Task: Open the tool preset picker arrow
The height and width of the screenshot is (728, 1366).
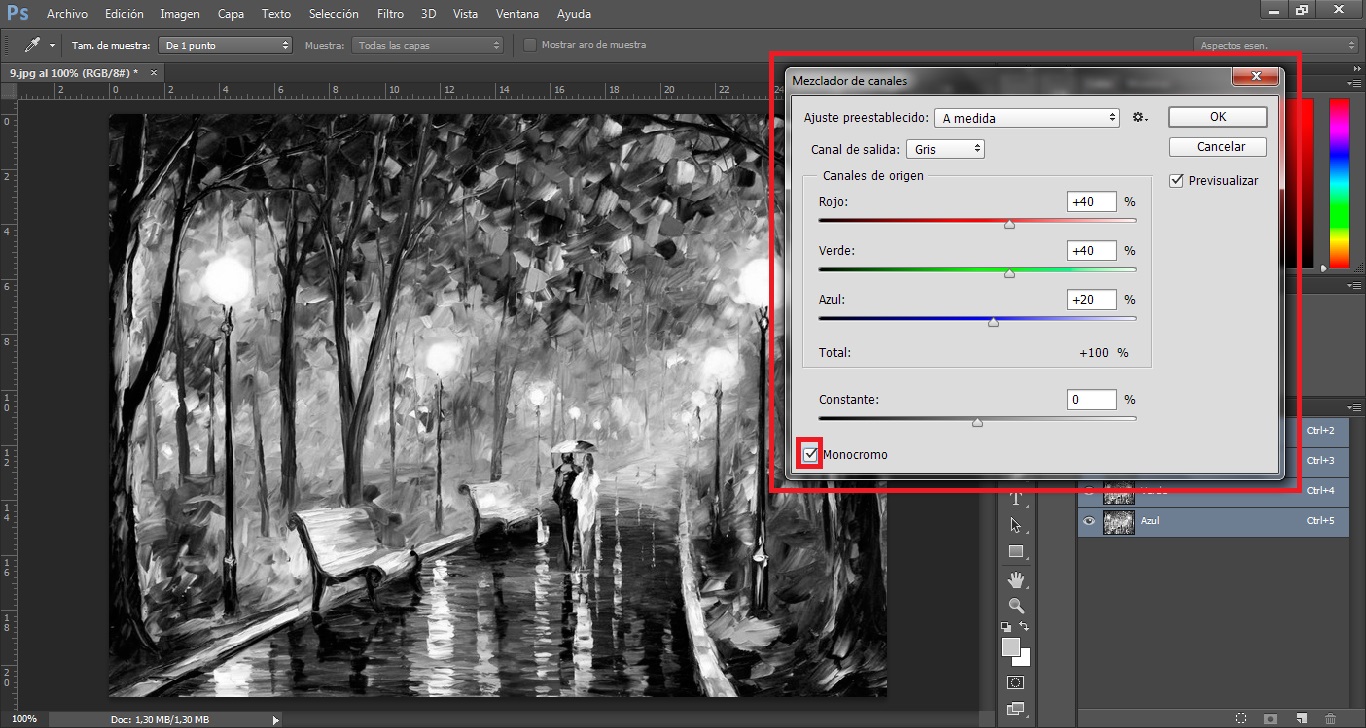Action: 52,46
